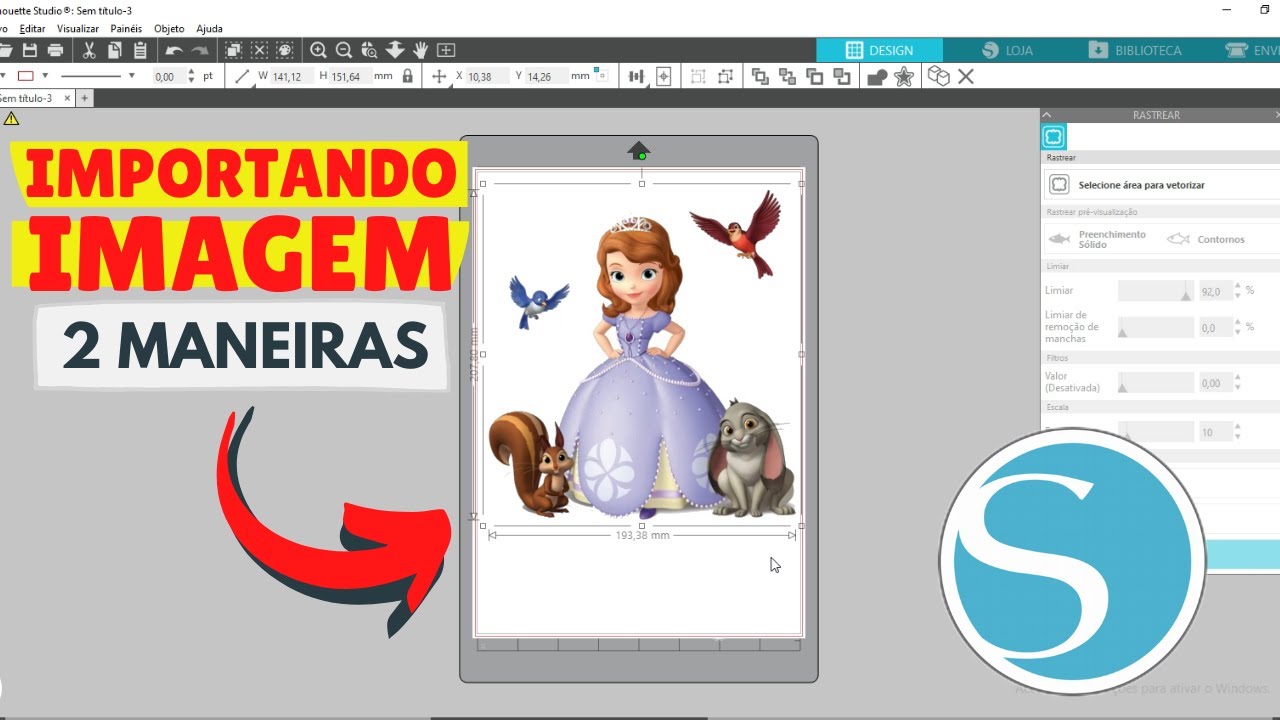This screenshot has height=720, width=1280.
Task: Switch to the DESIGN tab
Action: 879,50
